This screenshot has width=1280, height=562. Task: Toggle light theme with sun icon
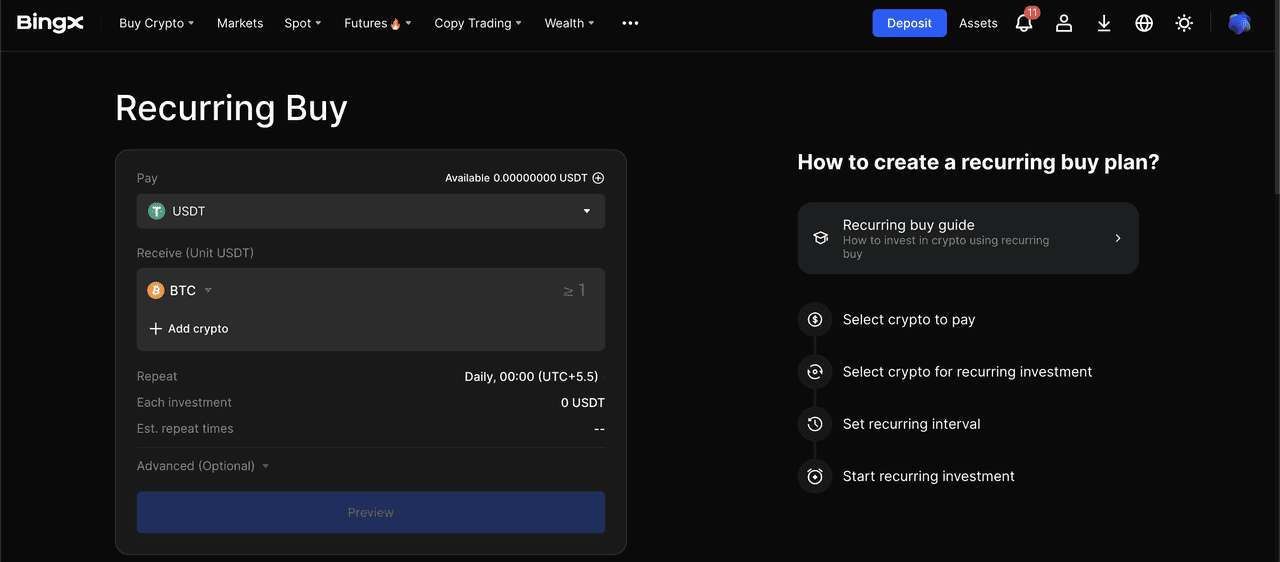click(x=1184, y=23)
